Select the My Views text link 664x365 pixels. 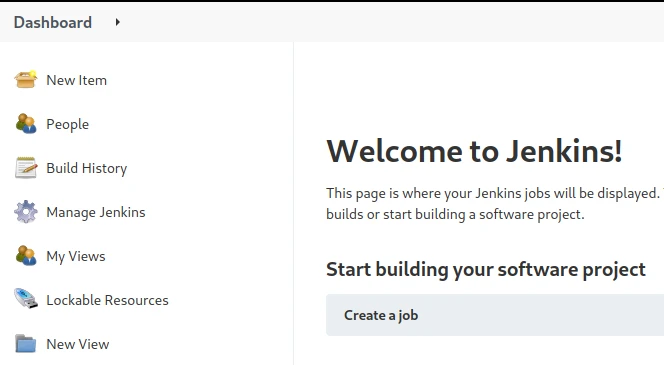76,257
